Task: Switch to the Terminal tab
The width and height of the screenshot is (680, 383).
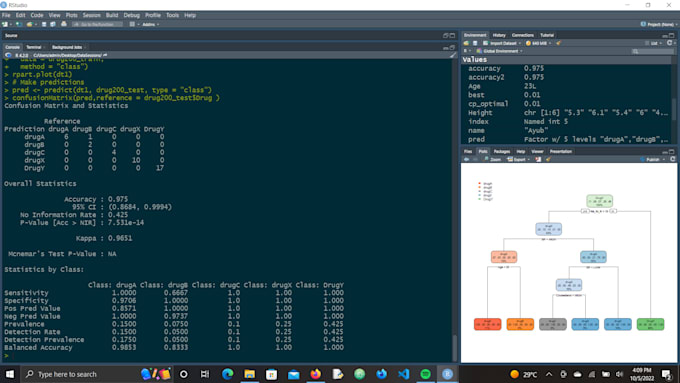Action: pos(33,47)
